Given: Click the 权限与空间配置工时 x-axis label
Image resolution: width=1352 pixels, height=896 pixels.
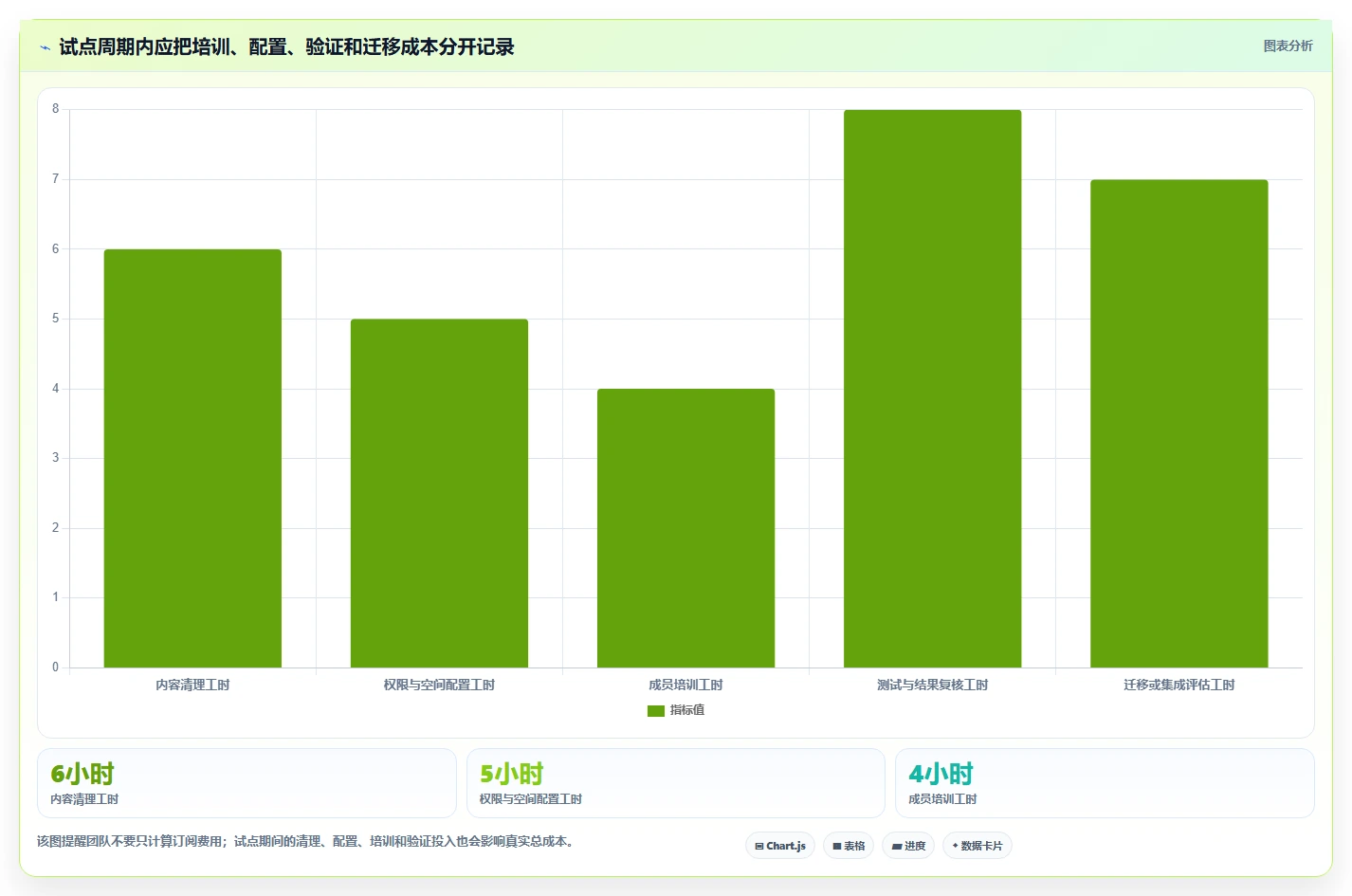Looking at the screenshot, I should click(439, 685).
